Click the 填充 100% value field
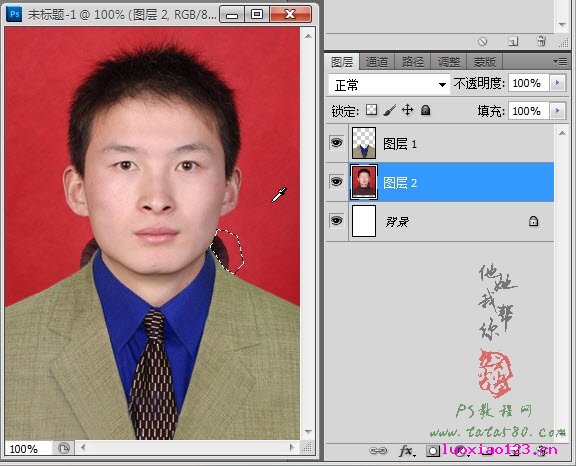This screenshot has height=466, width=576. coord(529,111)
